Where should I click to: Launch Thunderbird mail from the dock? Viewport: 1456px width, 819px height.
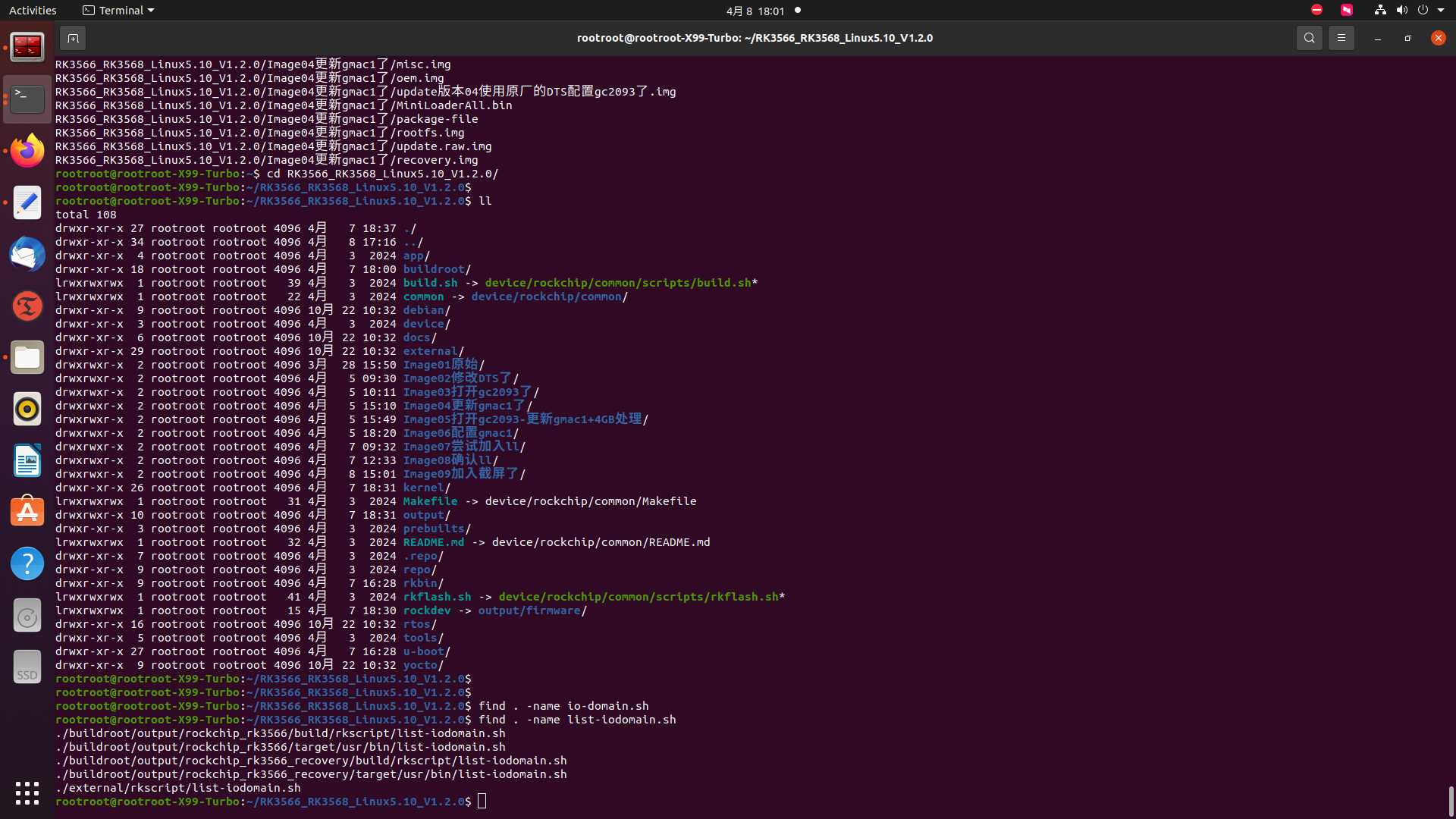pyautogui.click(x=27, y=254)
